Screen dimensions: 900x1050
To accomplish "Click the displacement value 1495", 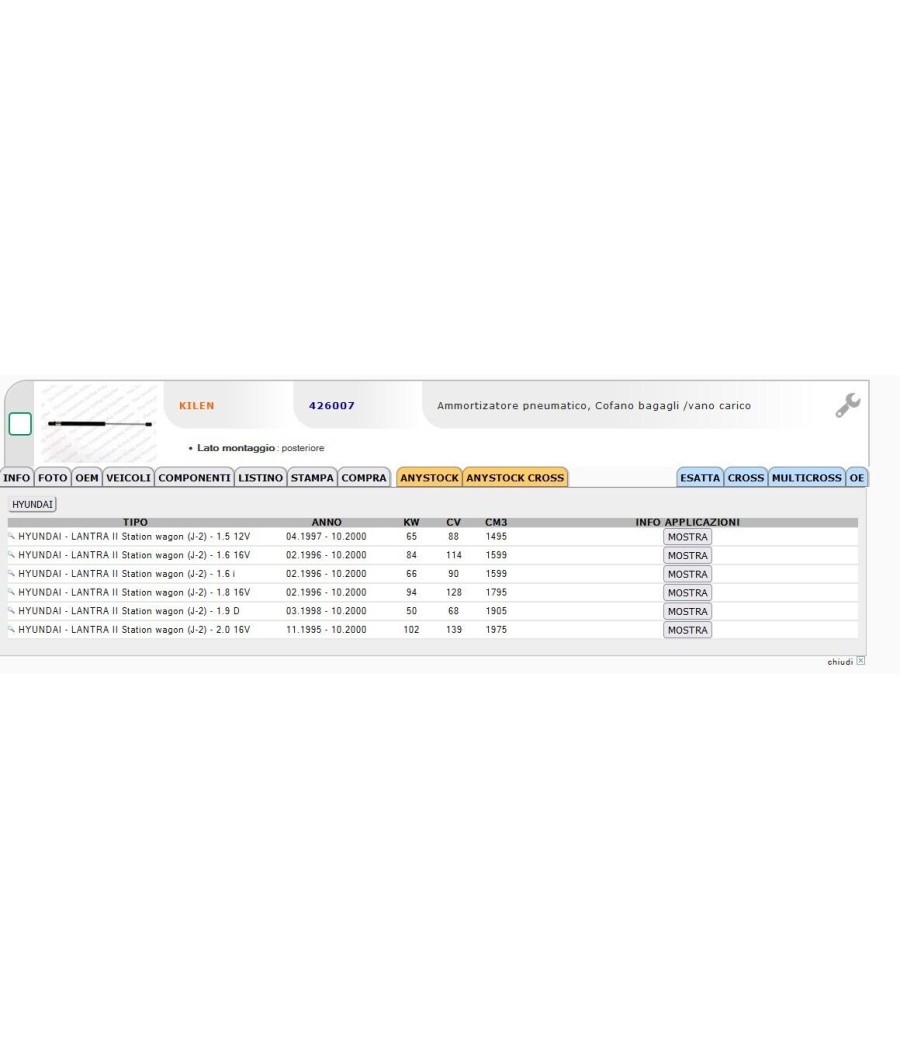I will [496, 536].
